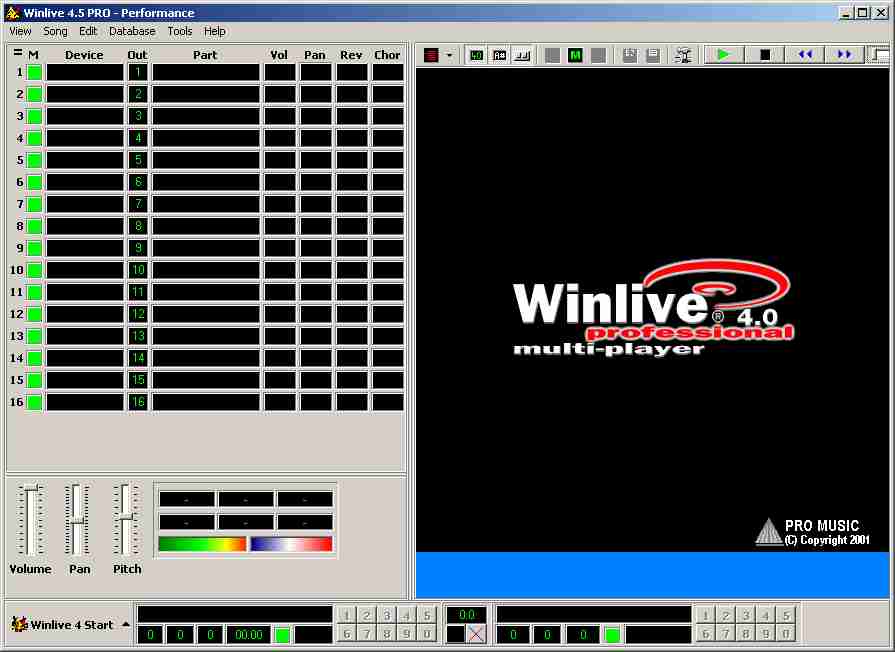Start playback with the green Play button
The width and height of the screenshot is (895, 652).
[724, 55]
